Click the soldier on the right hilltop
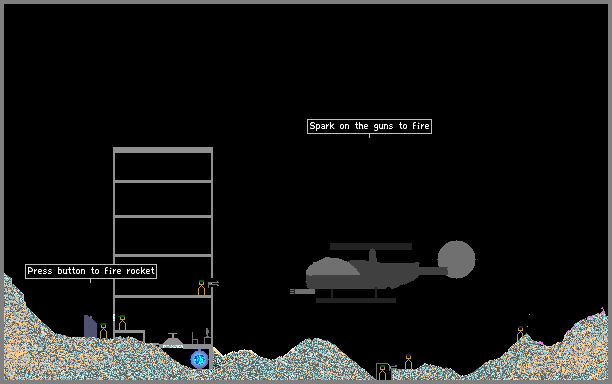Screen dimensions: 612x384 [520, 334]
